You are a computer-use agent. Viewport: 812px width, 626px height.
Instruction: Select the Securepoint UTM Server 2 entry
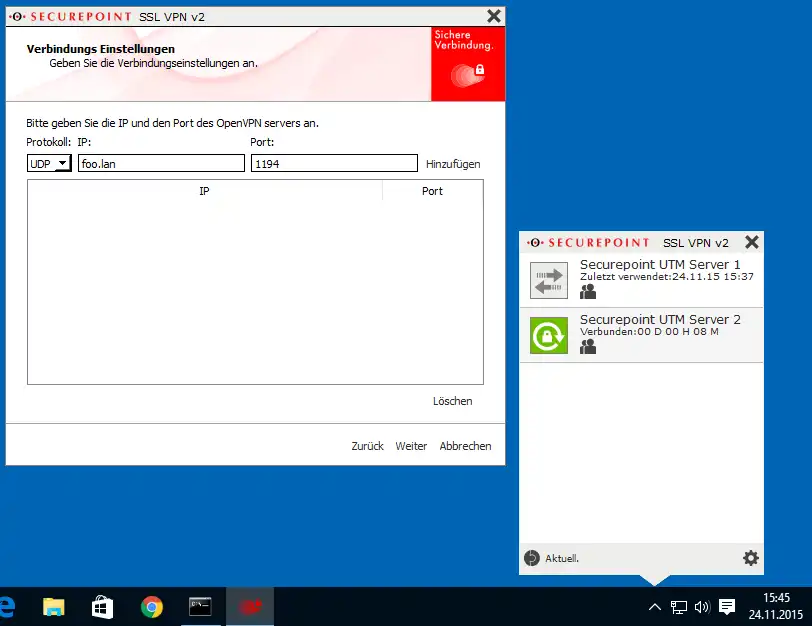[641, 336]
